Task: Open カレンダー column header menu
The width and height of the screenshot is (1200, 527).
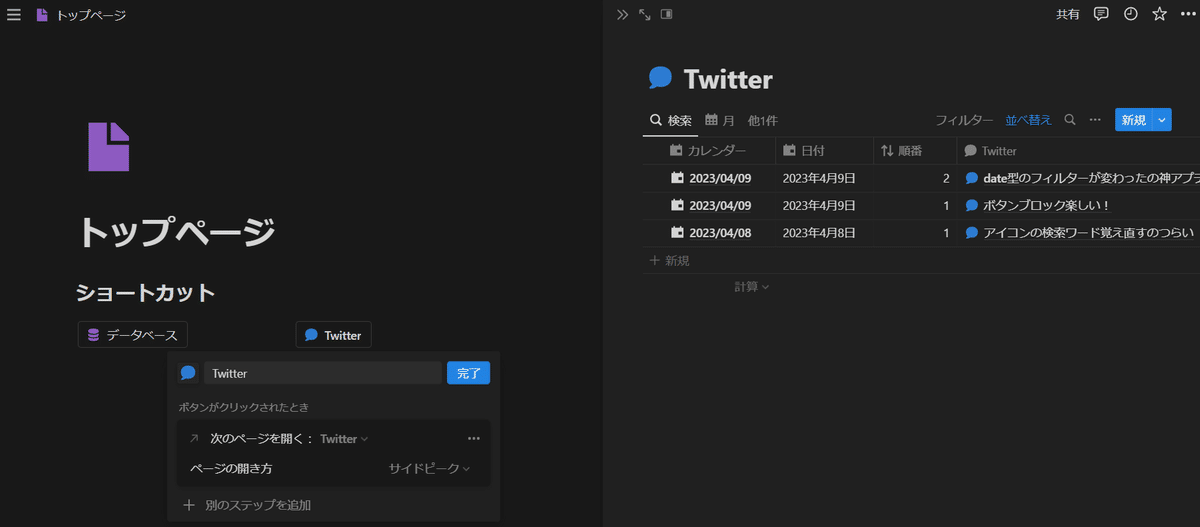Action: pos(708,151)
